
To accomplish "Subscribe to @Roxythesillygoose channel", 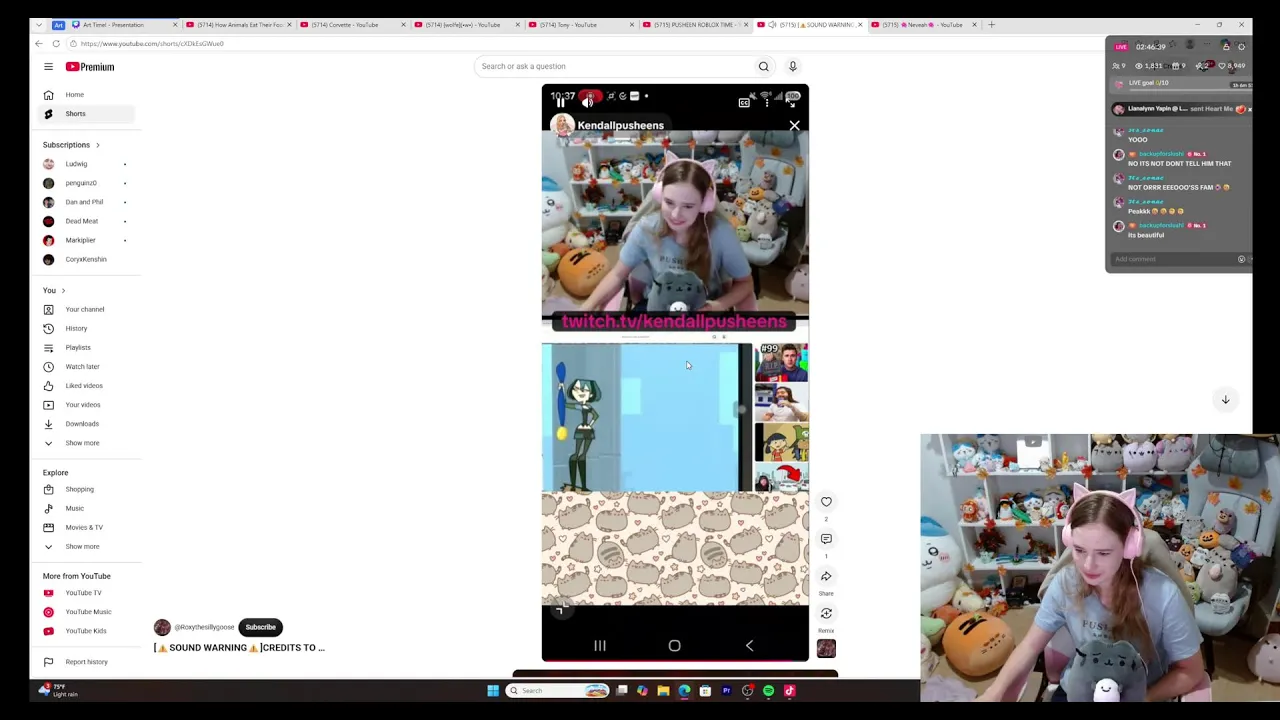I will pyautogui.click(x=260, y=627).
